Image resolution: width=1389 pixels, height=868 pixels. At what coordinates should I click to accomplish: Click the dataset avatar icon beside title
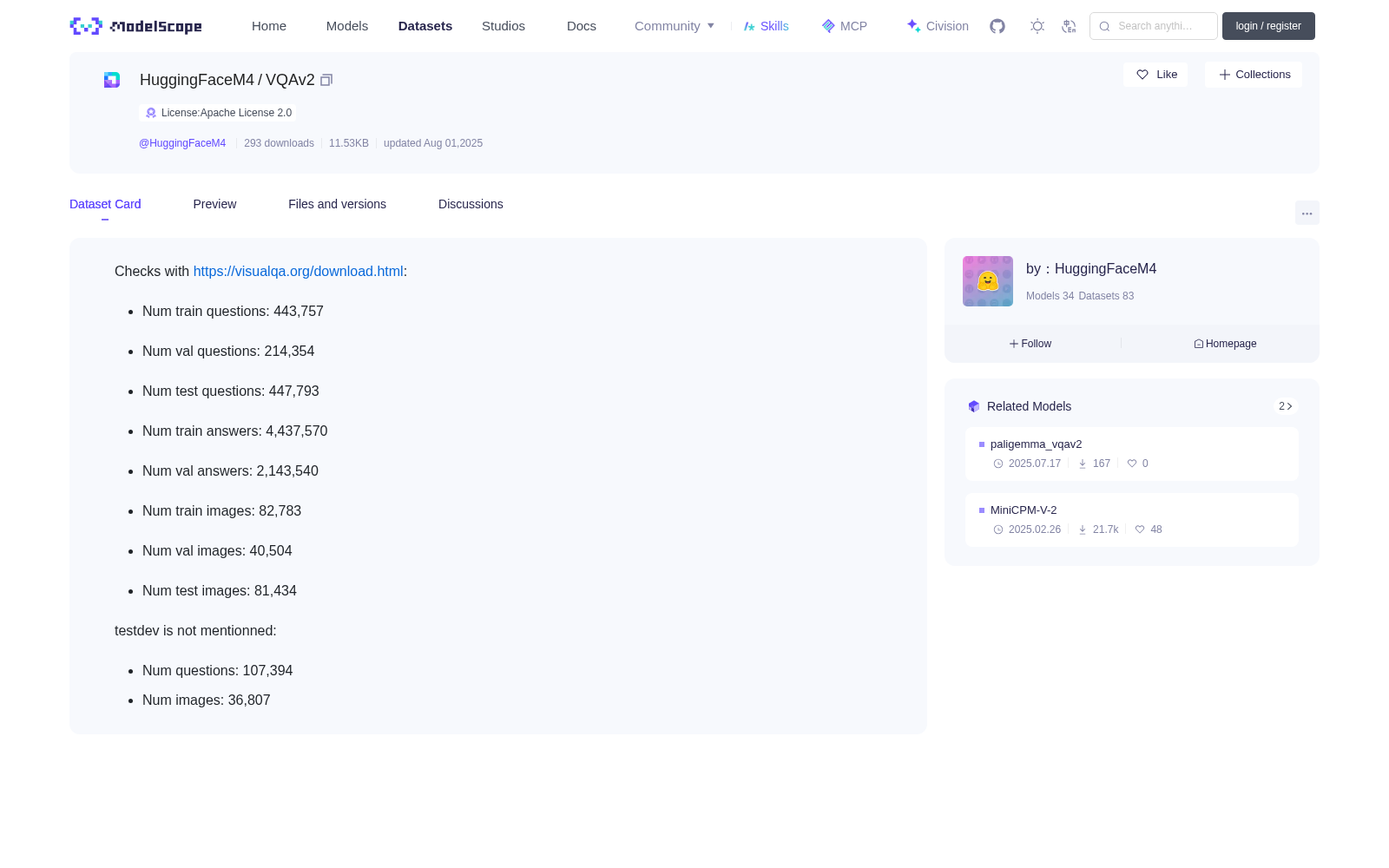point(112,80)
